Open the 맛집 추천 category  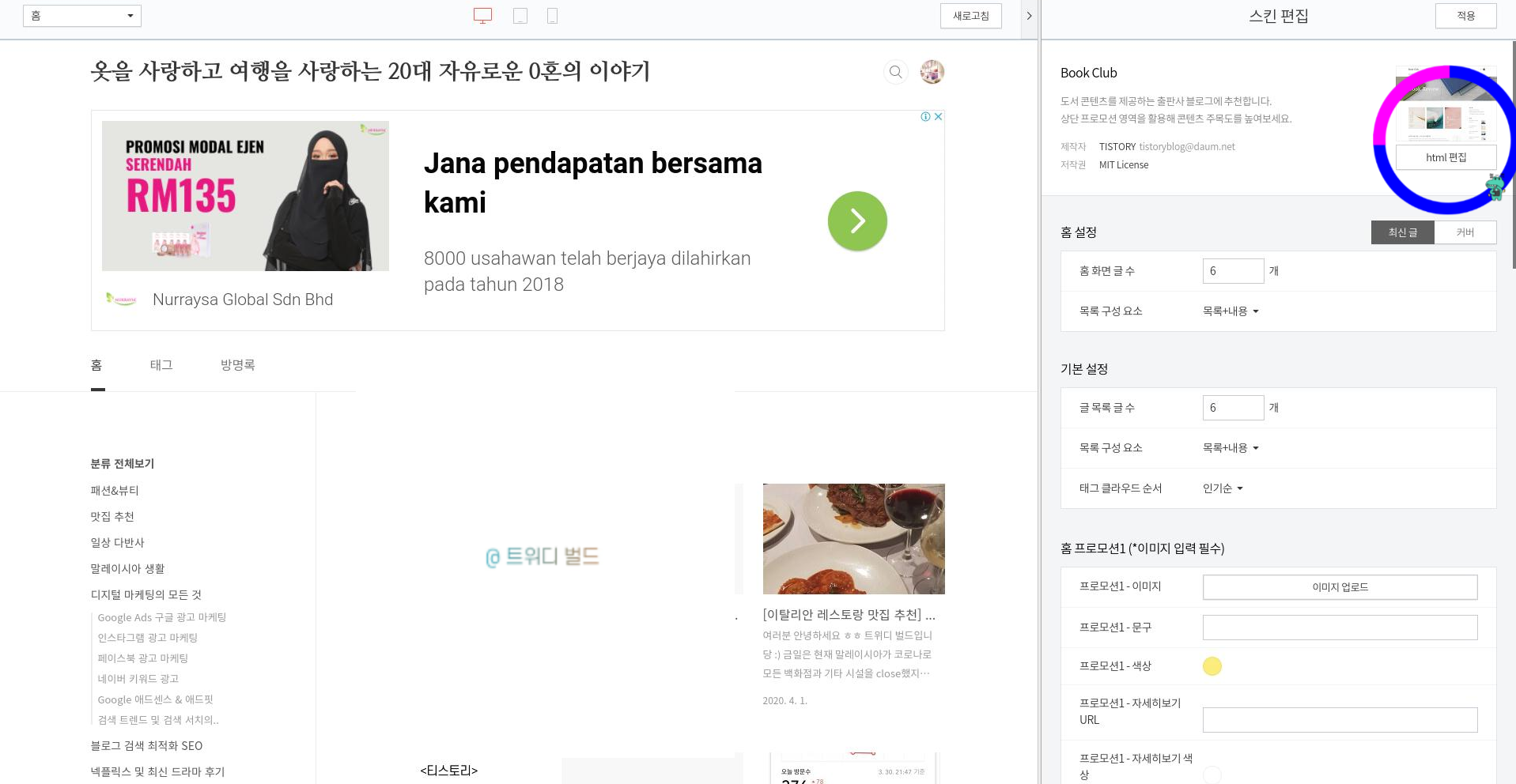tap(112, 517)
